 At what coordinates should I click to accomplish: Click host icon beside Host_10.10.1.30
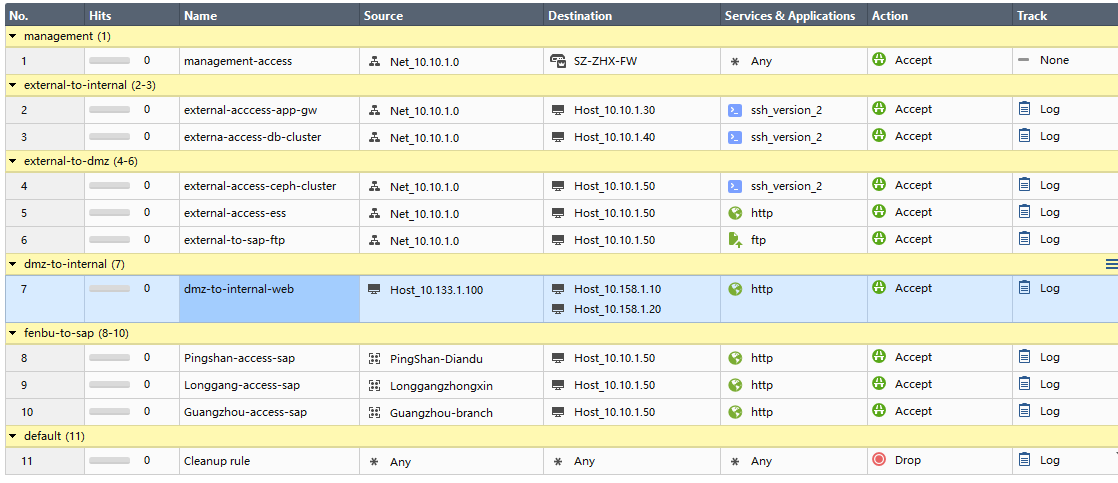coord(558,111)
